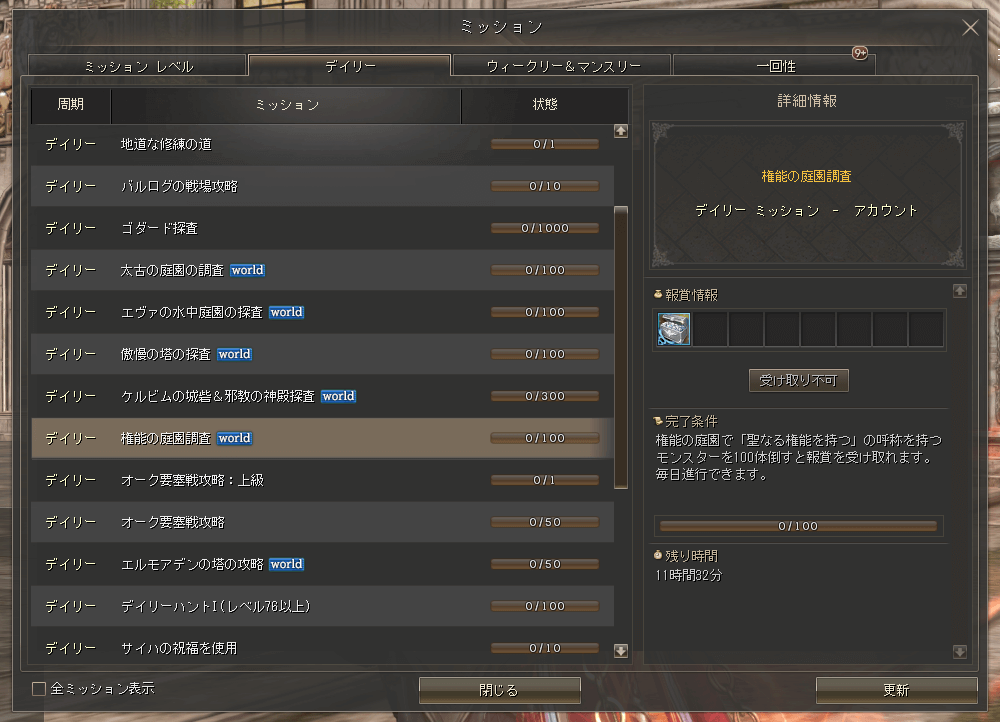Click the world badge next to 太古の庭園の調査
Viewport: 1000px width, 722px height.
tap(247, 269)
